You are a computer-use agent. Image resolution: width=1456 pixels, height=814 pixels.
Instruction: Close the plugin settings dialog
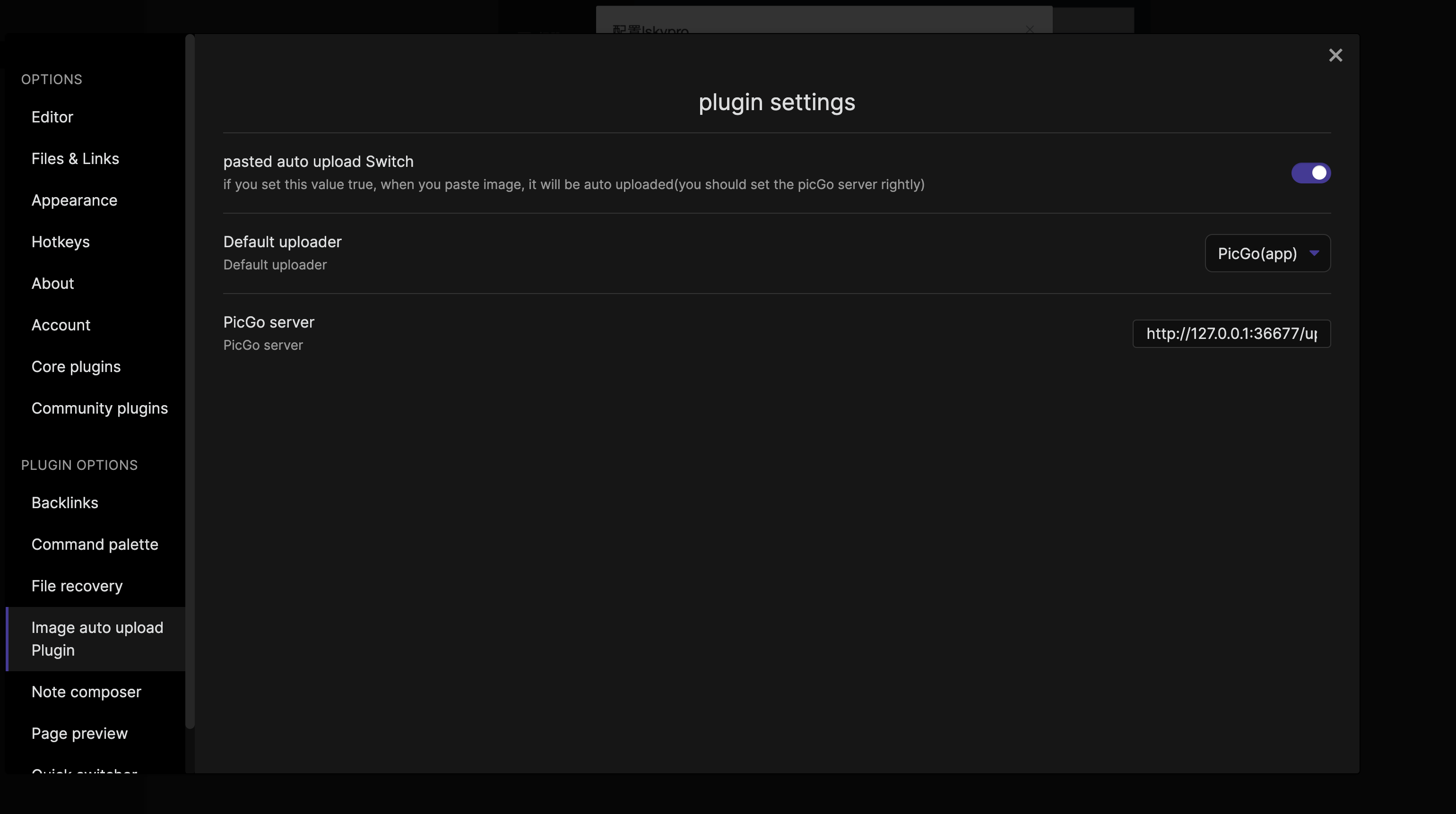pos(1335,55)
